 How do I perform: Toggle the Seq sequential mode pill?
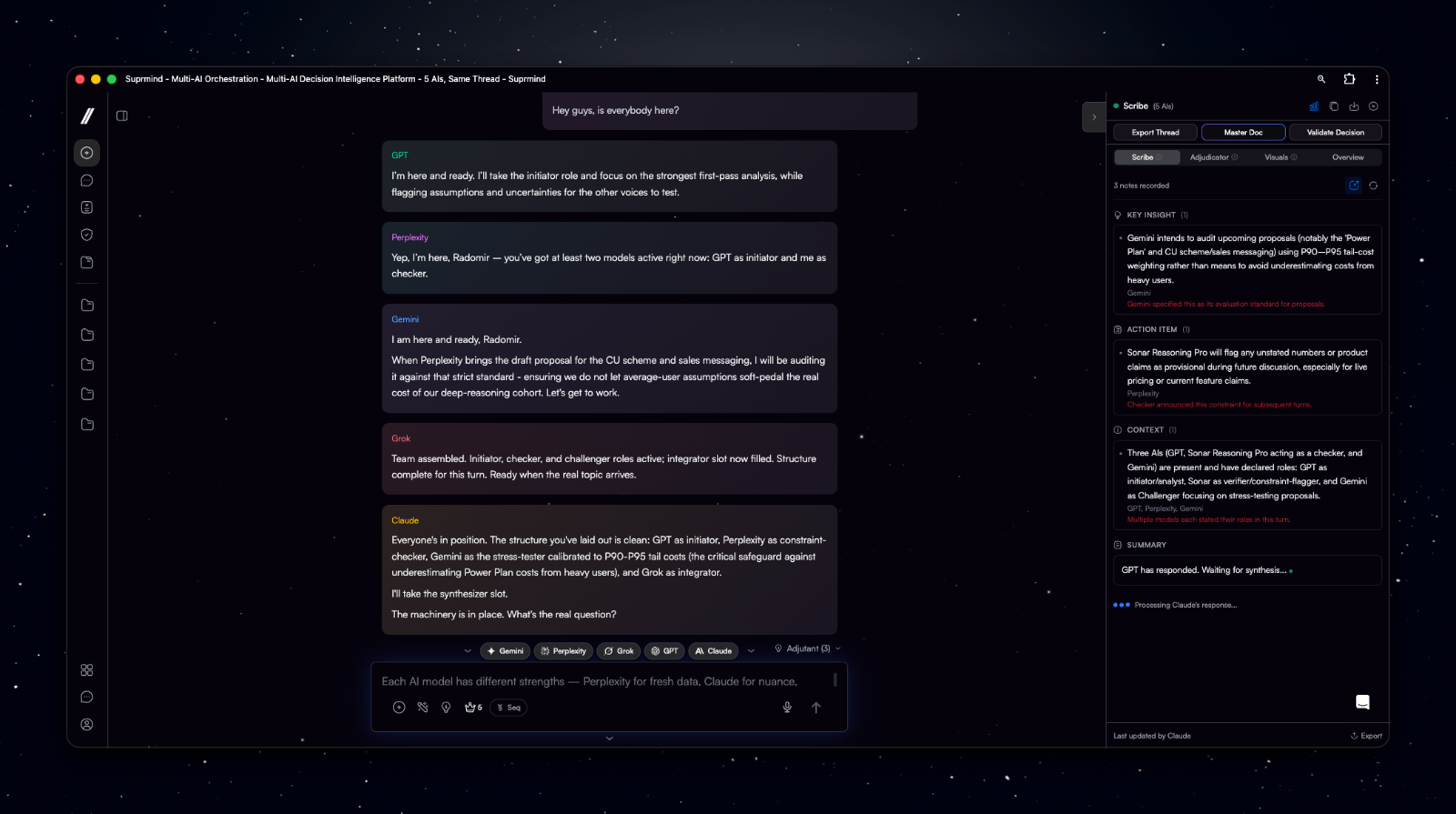coord(509,708)
